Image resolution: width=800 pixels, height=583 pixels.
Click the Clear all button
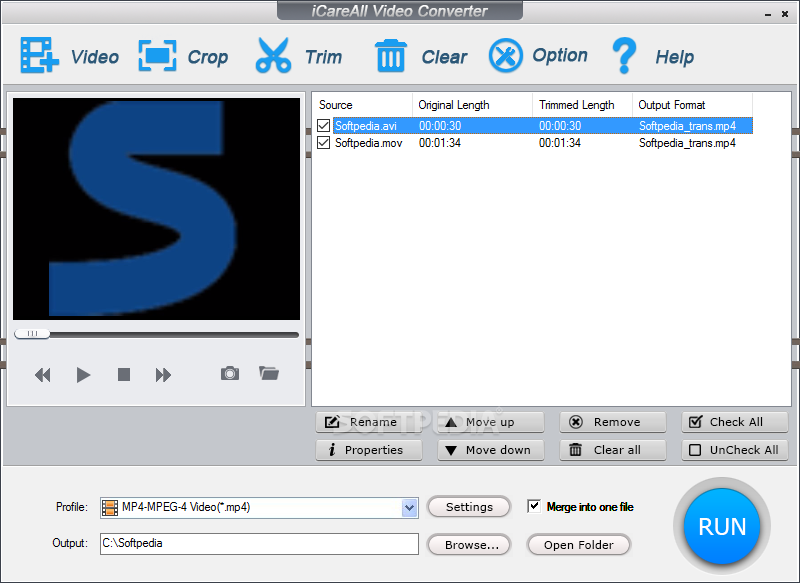pyautogui.click(x=613, y=450)
